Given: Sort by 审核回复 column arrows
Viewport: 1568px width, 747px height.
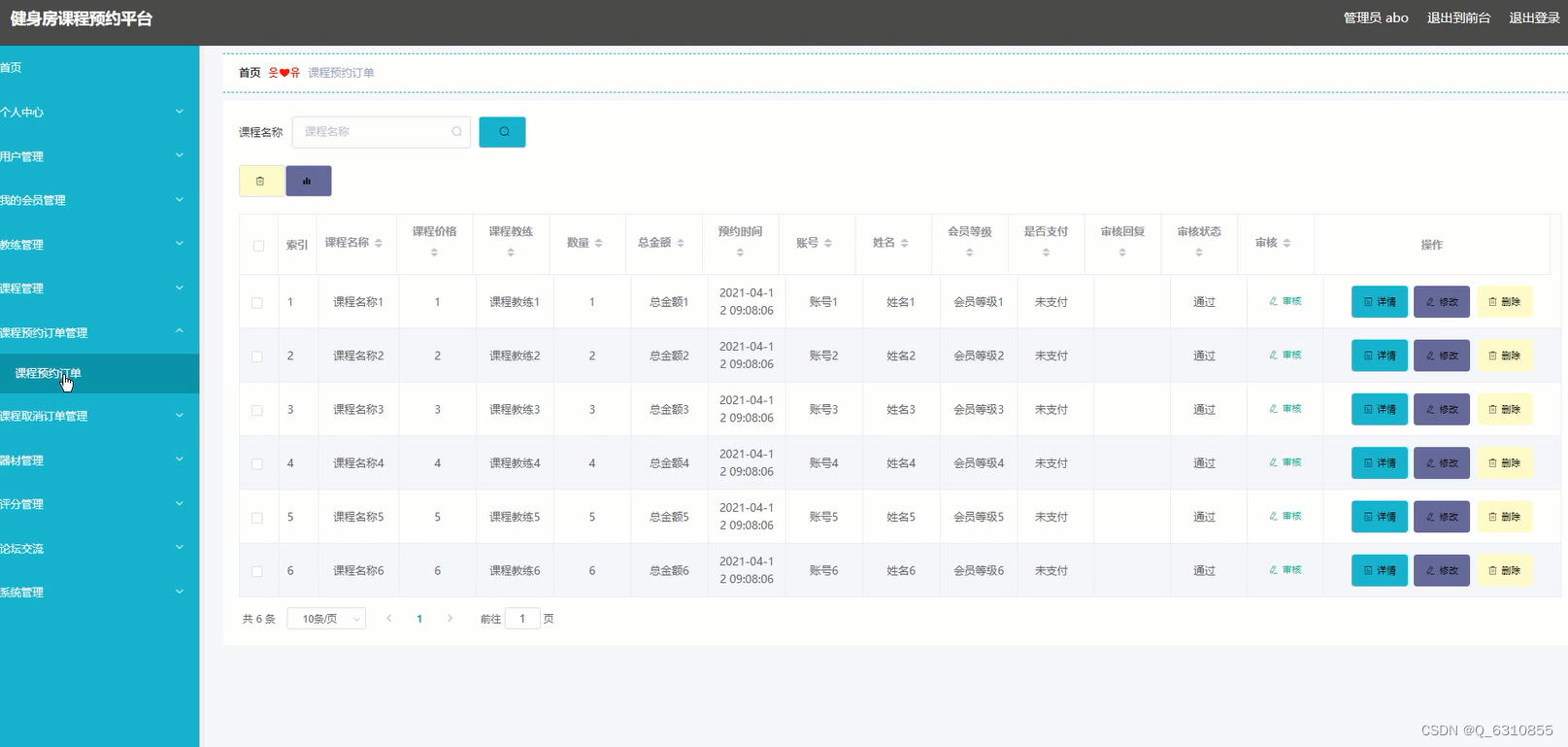Looking at the screenshot, I should 1122,253.
